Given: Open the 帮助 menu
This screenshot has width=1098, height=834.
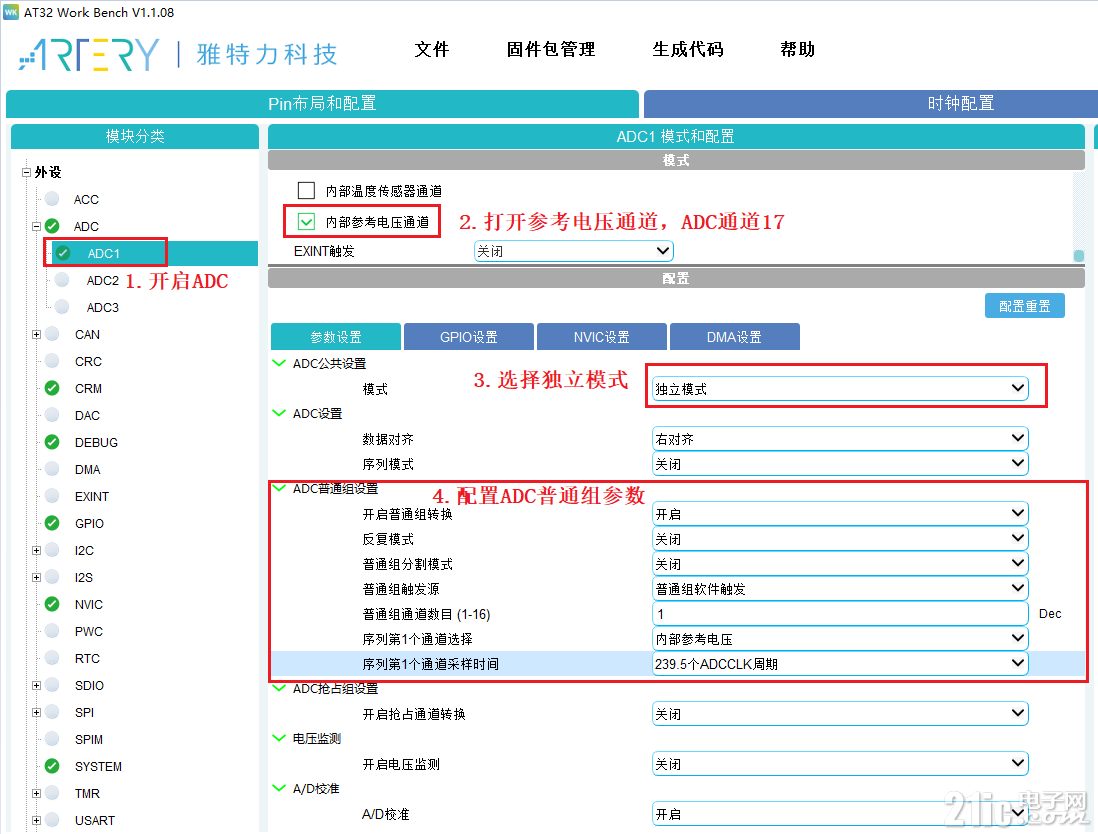Looking at the screenshot, I should [x=798, y=50].
